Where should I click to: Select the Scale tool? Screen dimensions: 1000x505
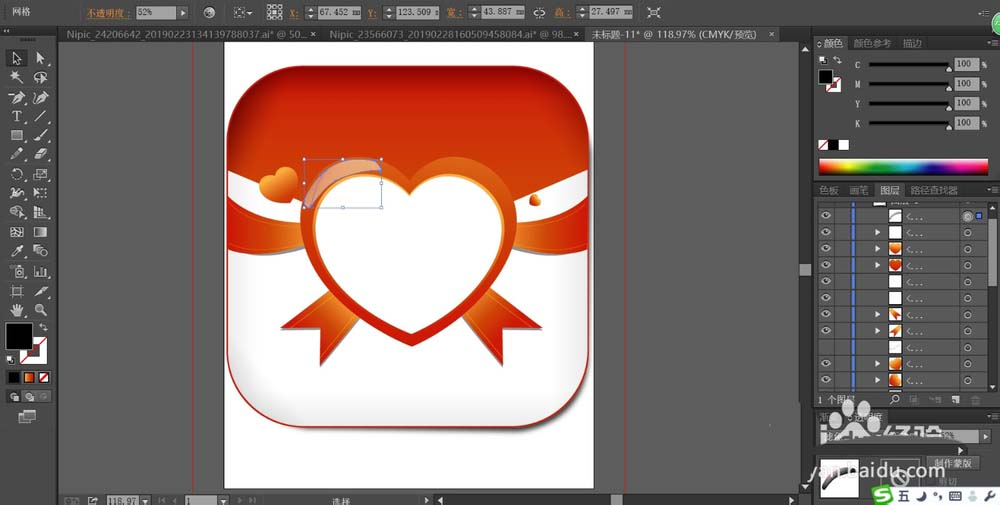(x=41, y=174)
